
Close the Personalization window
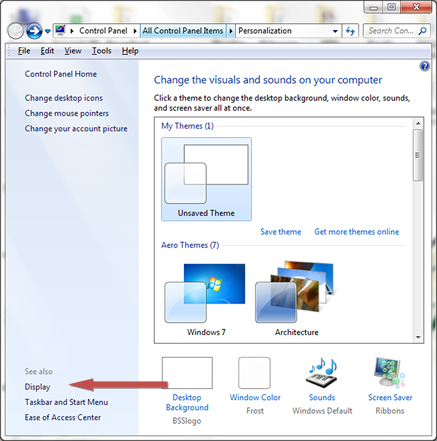pos(416,7)
